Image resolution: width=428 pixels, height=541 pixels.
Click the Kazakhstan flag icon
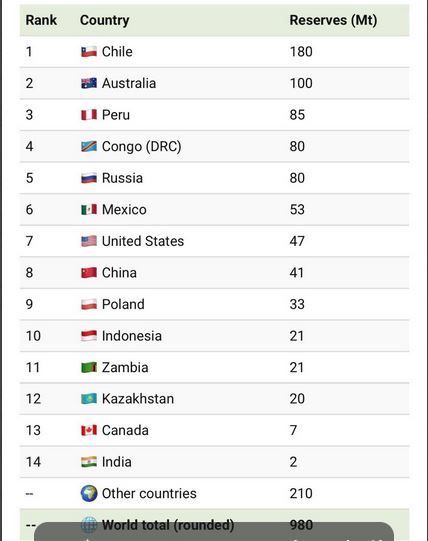(89, 399)
